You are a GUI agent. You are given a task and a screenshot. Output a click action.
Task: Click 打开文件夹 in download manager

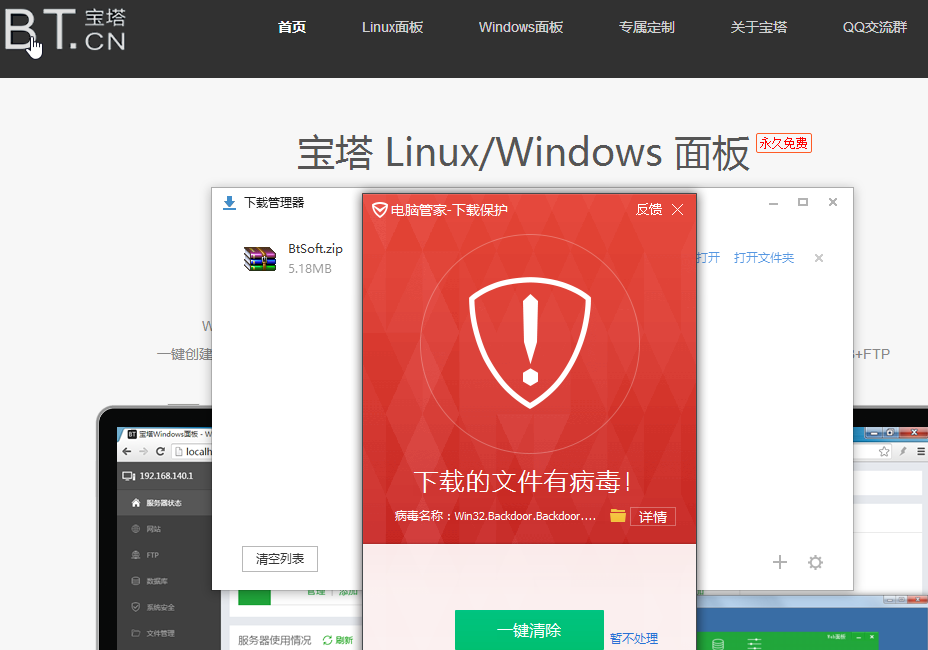click(763, 258)
